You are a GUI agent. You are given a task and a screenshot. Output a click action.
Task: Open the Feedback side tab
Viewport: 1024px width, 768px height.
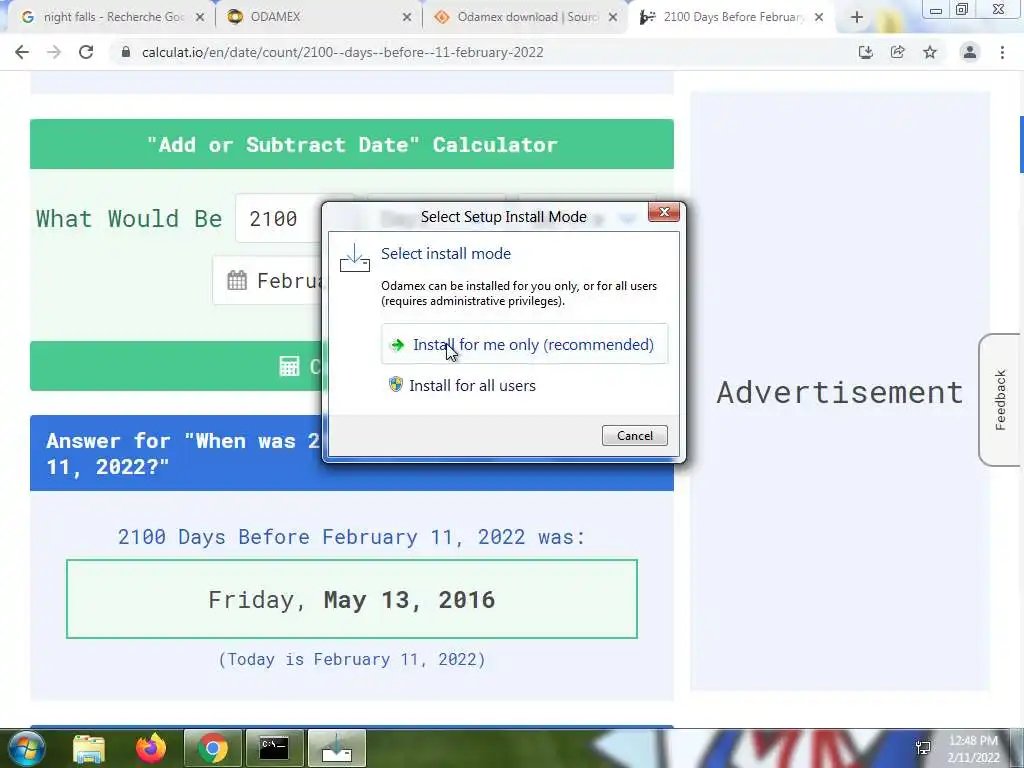[x=1000, y=400]
